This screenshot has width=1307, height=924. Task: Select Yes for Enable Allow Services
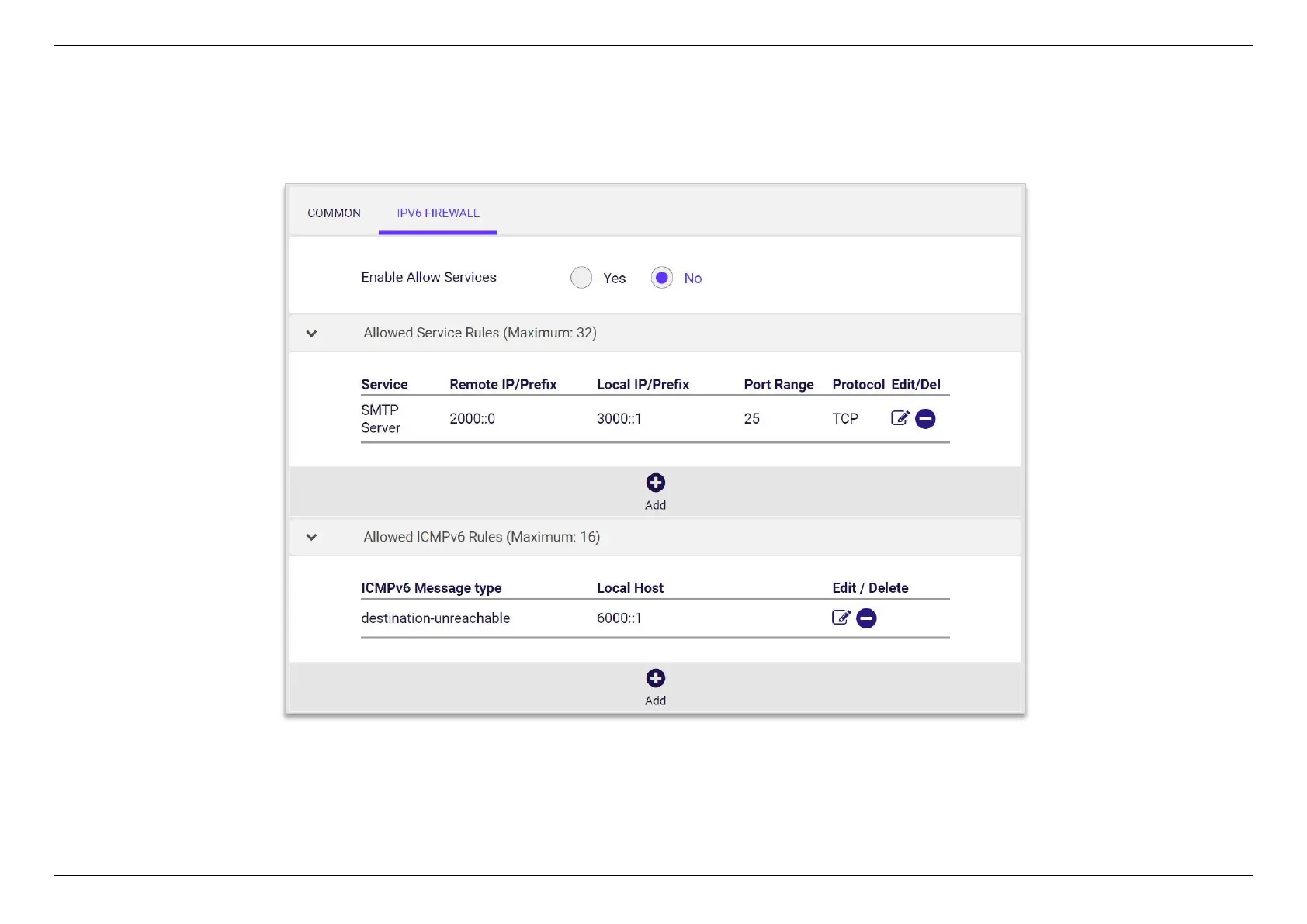point(581,278)
